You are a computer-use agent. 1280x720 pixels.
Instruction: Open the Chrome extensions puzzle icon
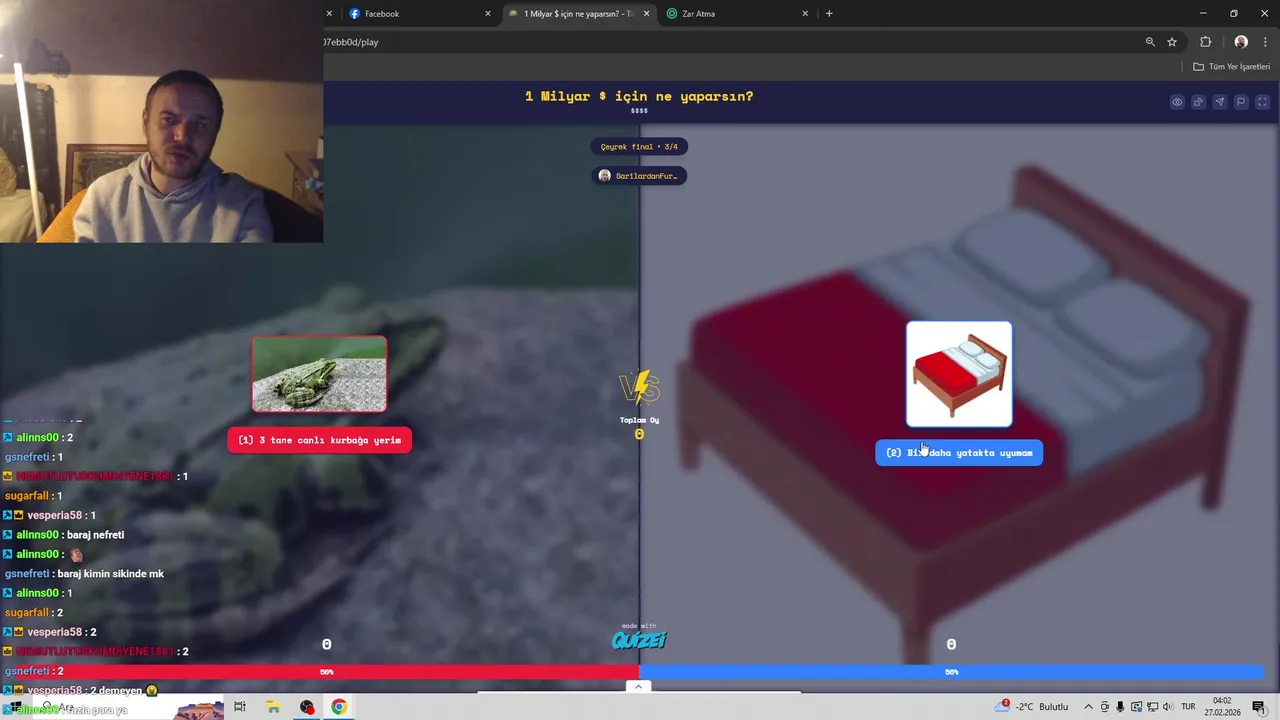pyautogui.click(x=1205, y=42)
